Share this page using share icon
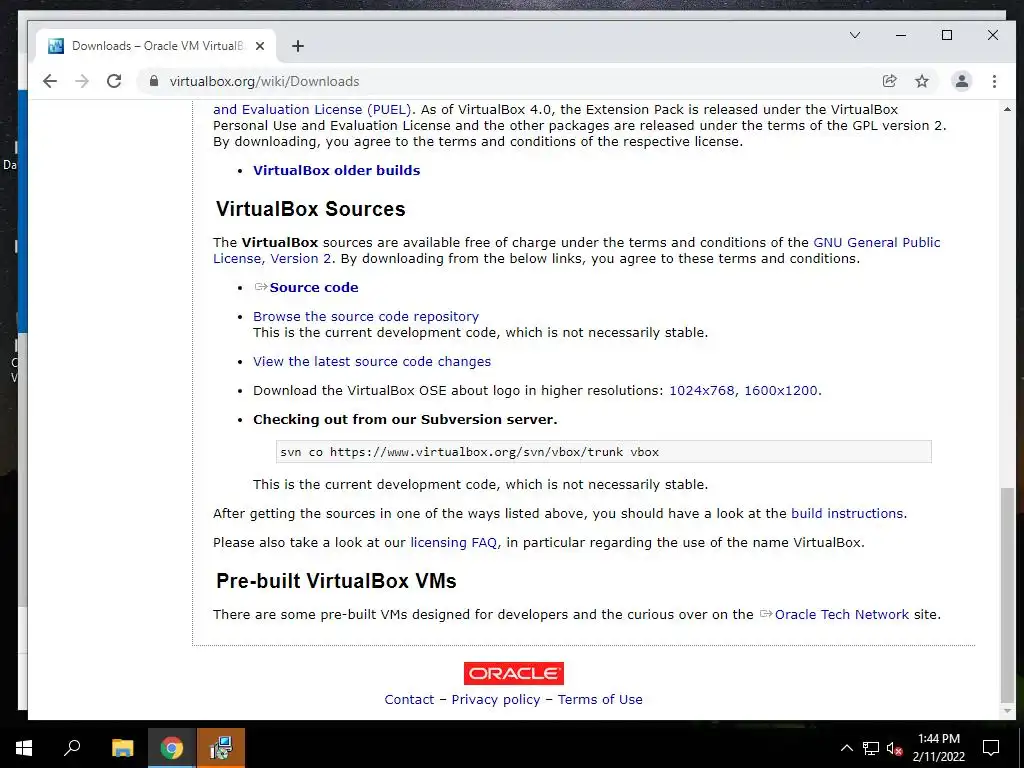The width and height of the screenshot is (1024, 768). (x=889, y=81)
